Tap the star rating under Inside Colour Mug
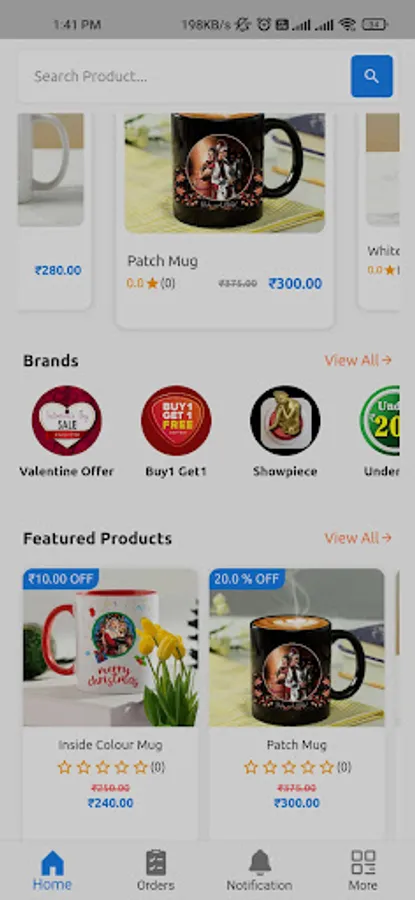Viewport: 415px width, 900px height. click(x=103, y=767)
